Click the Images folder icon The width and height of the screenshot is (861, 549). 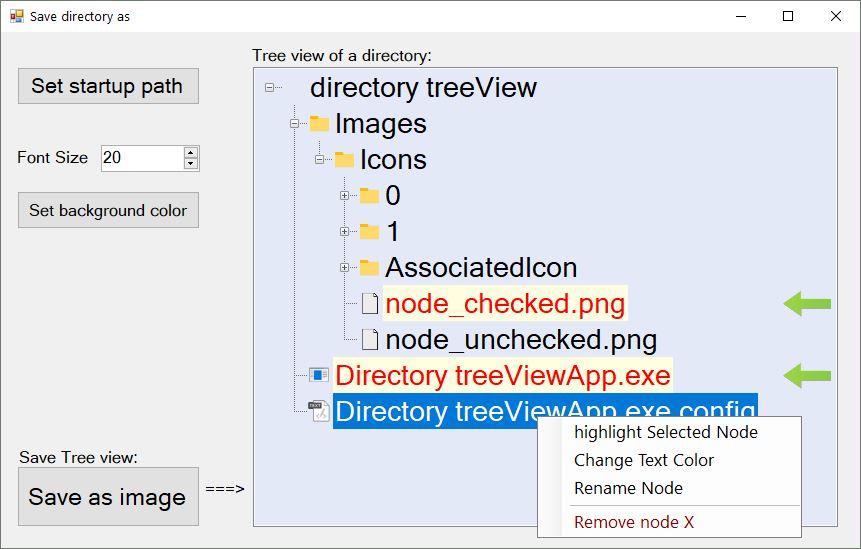pyautogui.click(x=319, y=124)
